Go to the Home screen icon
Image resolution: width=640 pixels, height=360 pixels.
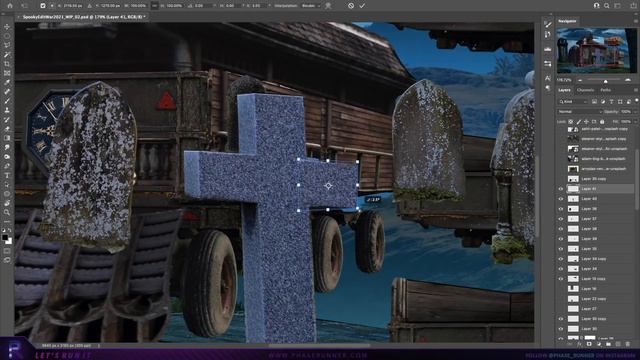10,6
